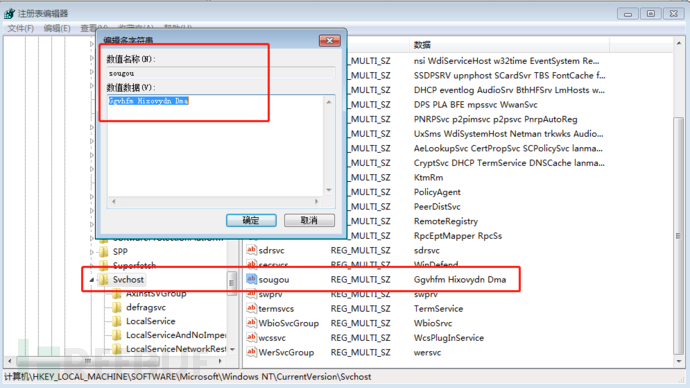Collapse the Svchost tree node
Screen dimensions: 690x388
(92, 280)
